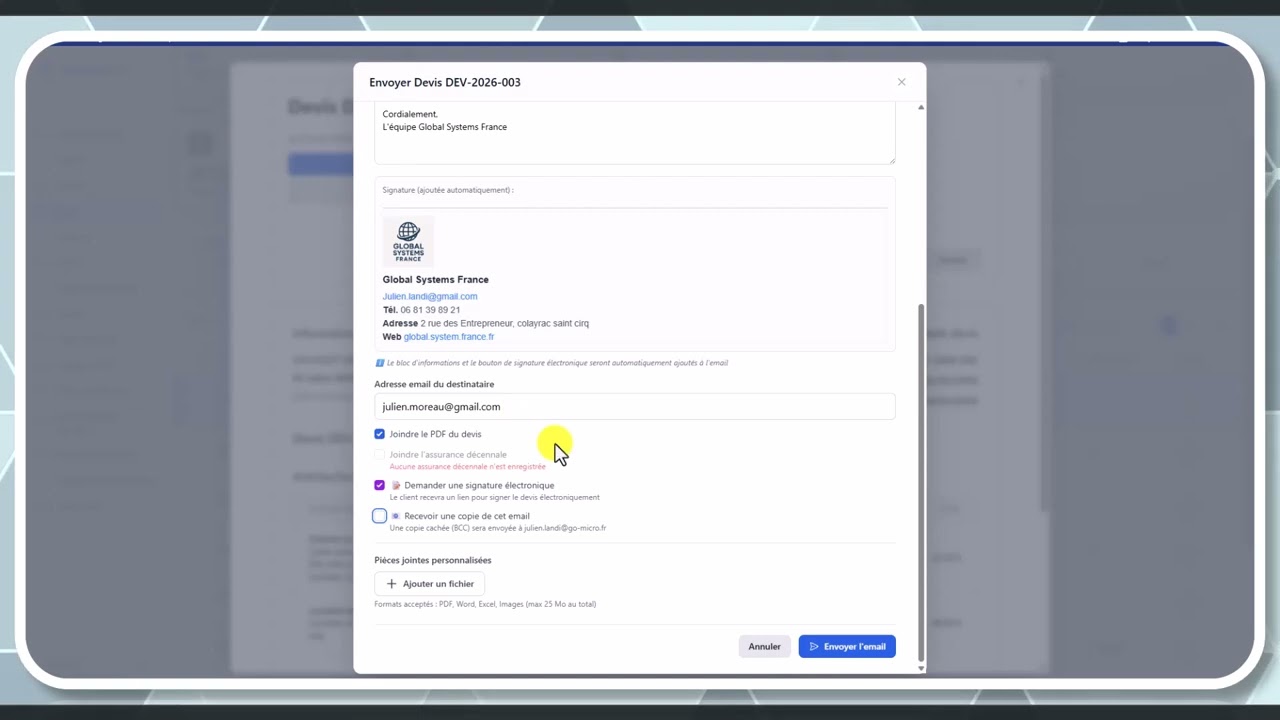Click the bold name "Global Systems France" in signature
Screen dimensions: 1280x720
[436, 279]
